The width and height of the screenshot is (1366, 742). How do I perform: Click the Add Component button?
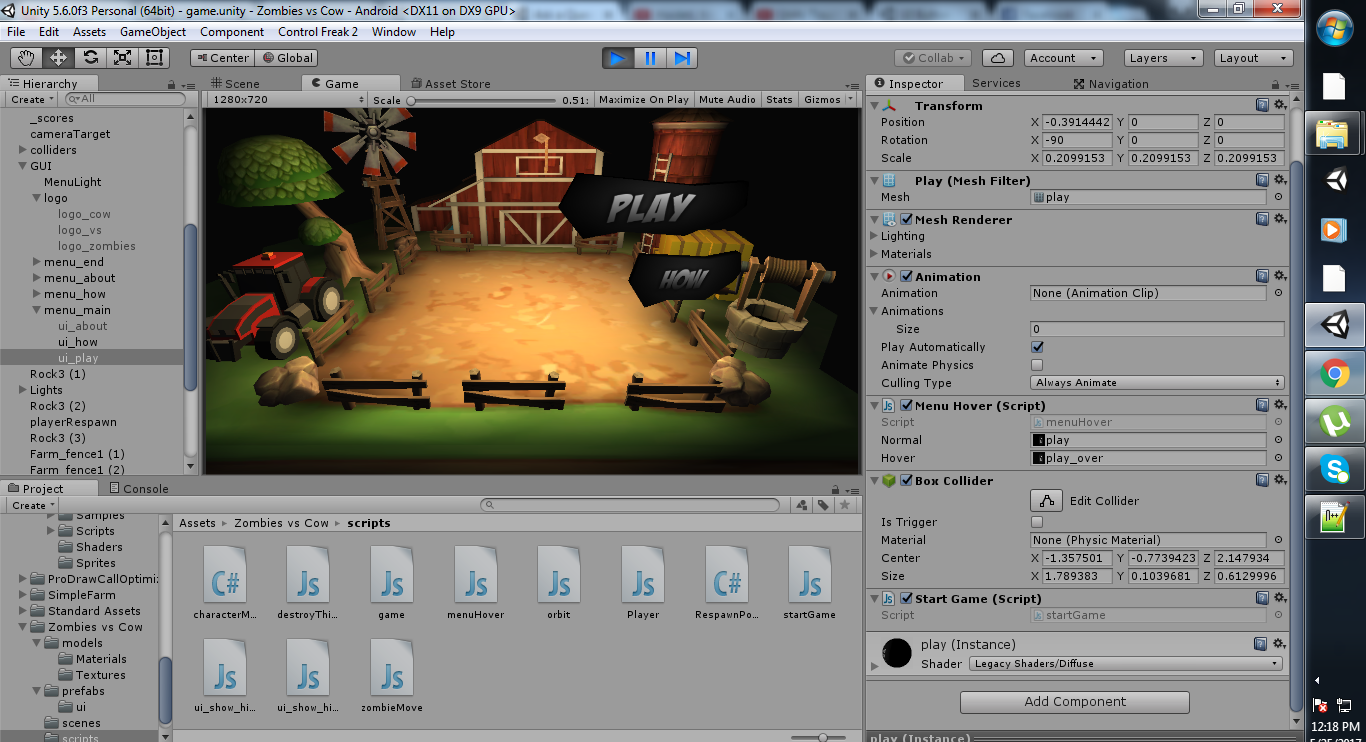[1075, 702]
